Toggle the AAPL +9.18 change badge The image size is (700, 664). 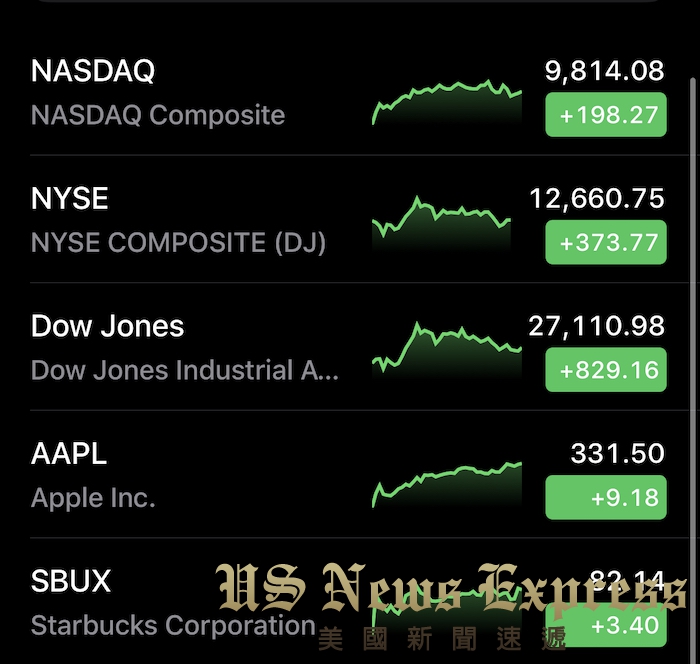pyautogui.click(x=606, y=497)
